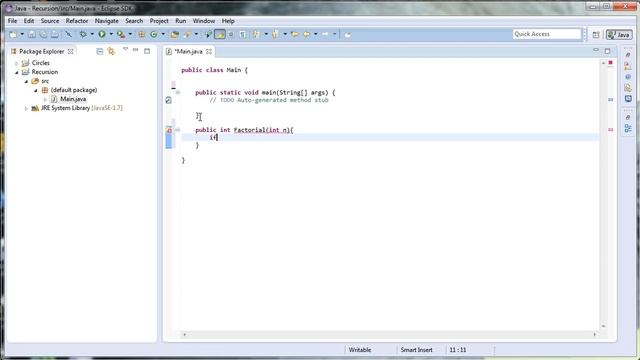Click the Open Type toolbar icon
Viewport: 640px width, 360px height.
tap(175, 35)
